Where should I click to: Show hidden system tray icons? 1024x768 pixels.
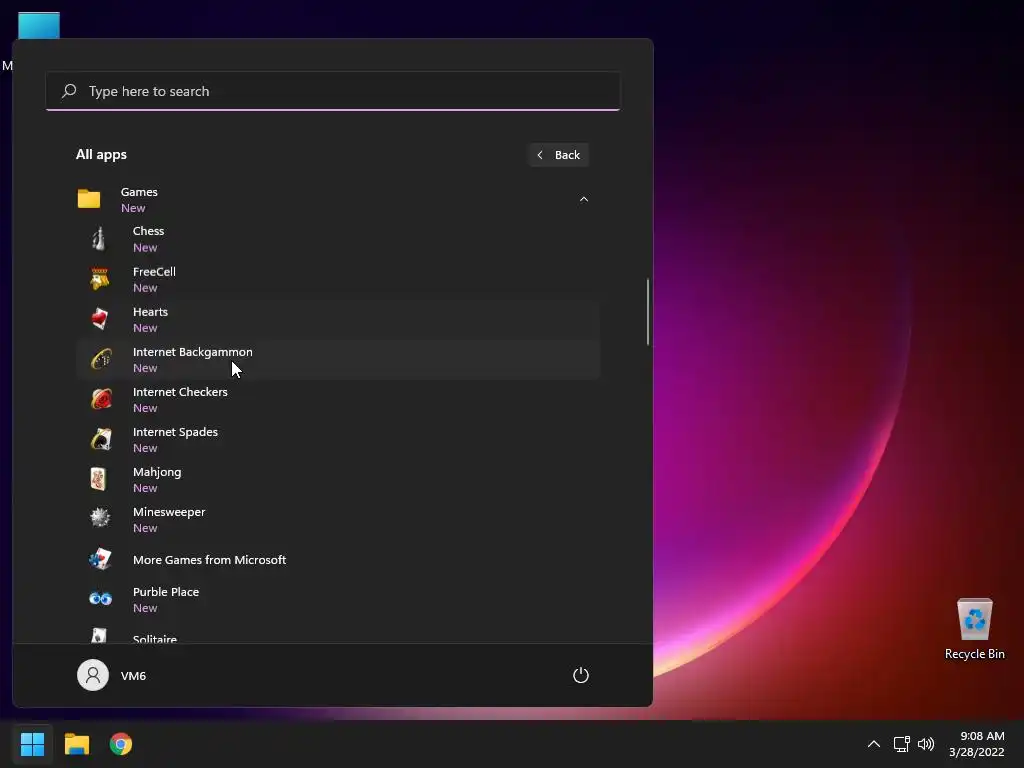pyautogui.click(x=873, y=744)
